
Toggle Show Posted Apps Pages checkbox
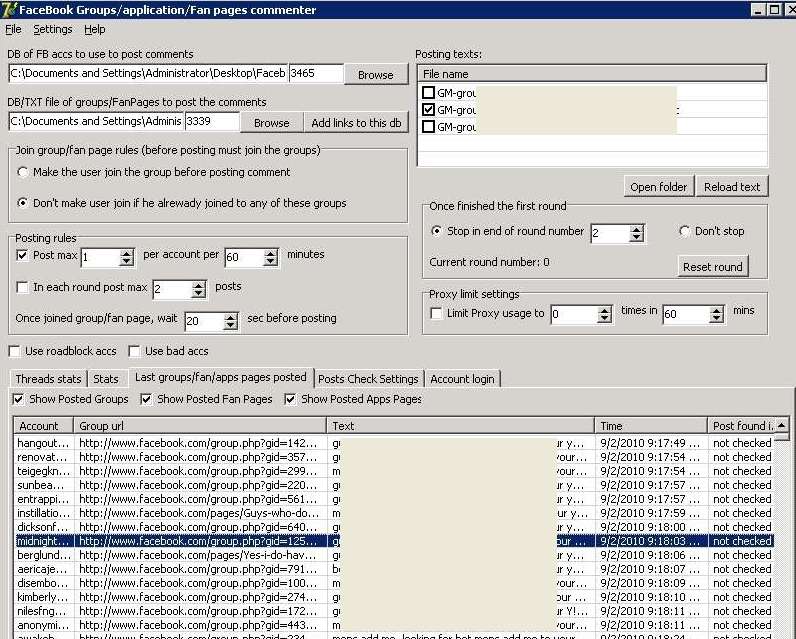290,399
